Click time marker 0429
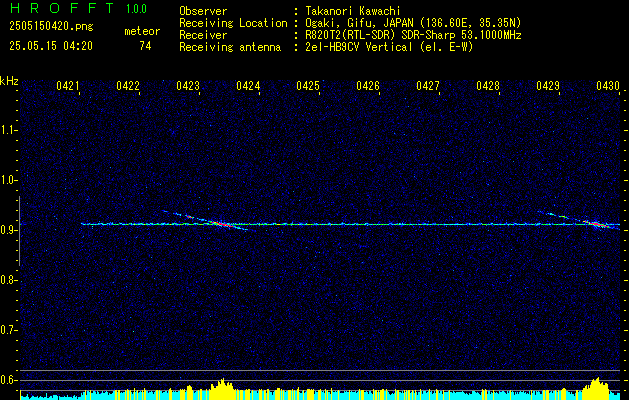Image resolution: width=629 pixels, height=400 pixels. (548, 86)
